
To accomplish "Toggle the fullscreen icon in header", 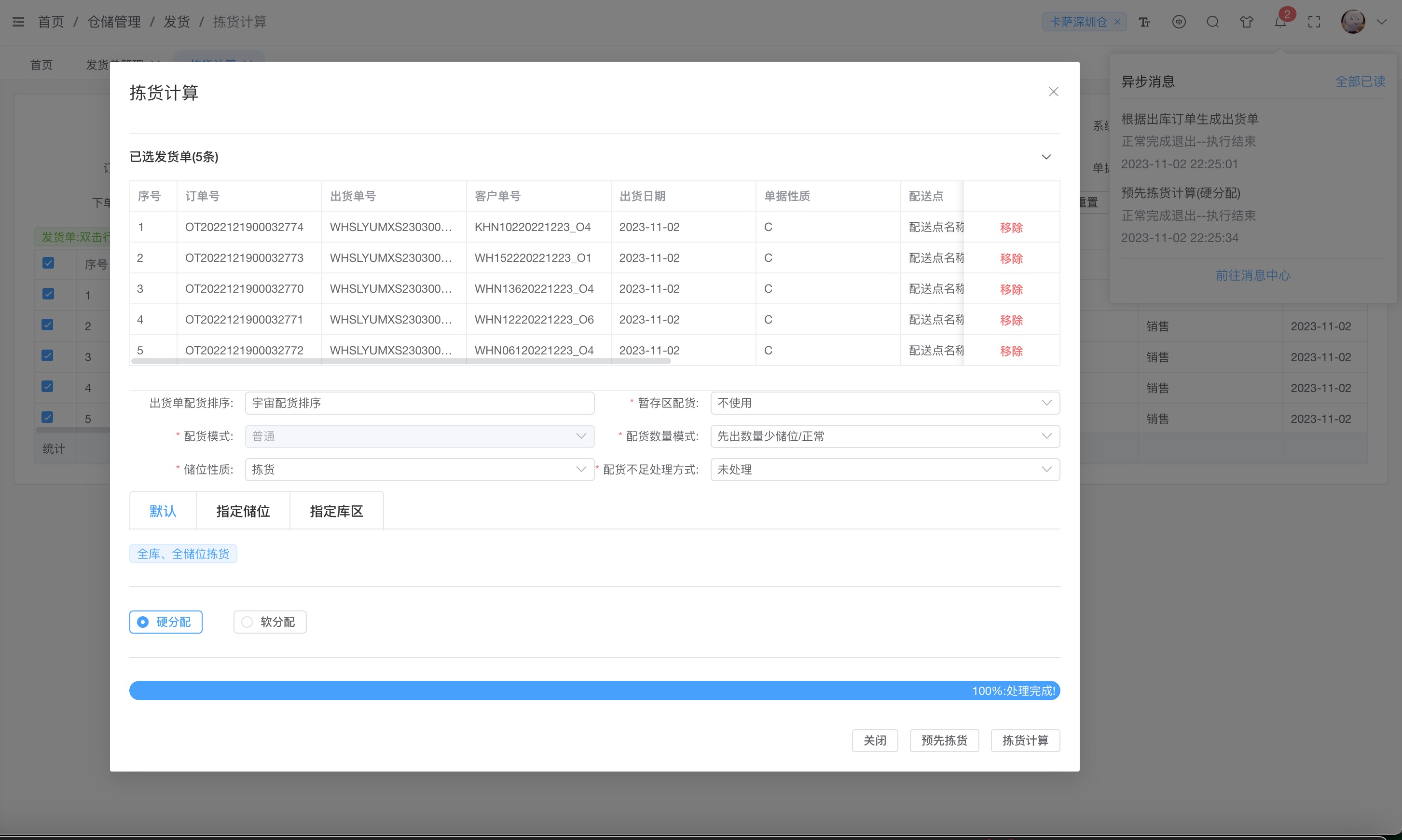I will (1314, 22).
